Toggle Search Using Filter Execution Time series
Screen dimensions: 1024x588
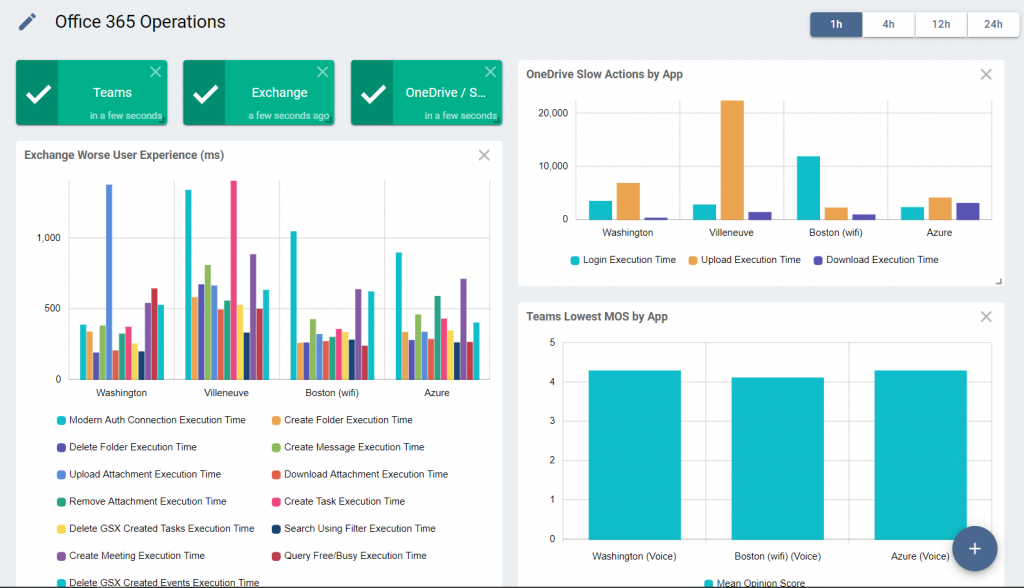(x=354, y=529)
